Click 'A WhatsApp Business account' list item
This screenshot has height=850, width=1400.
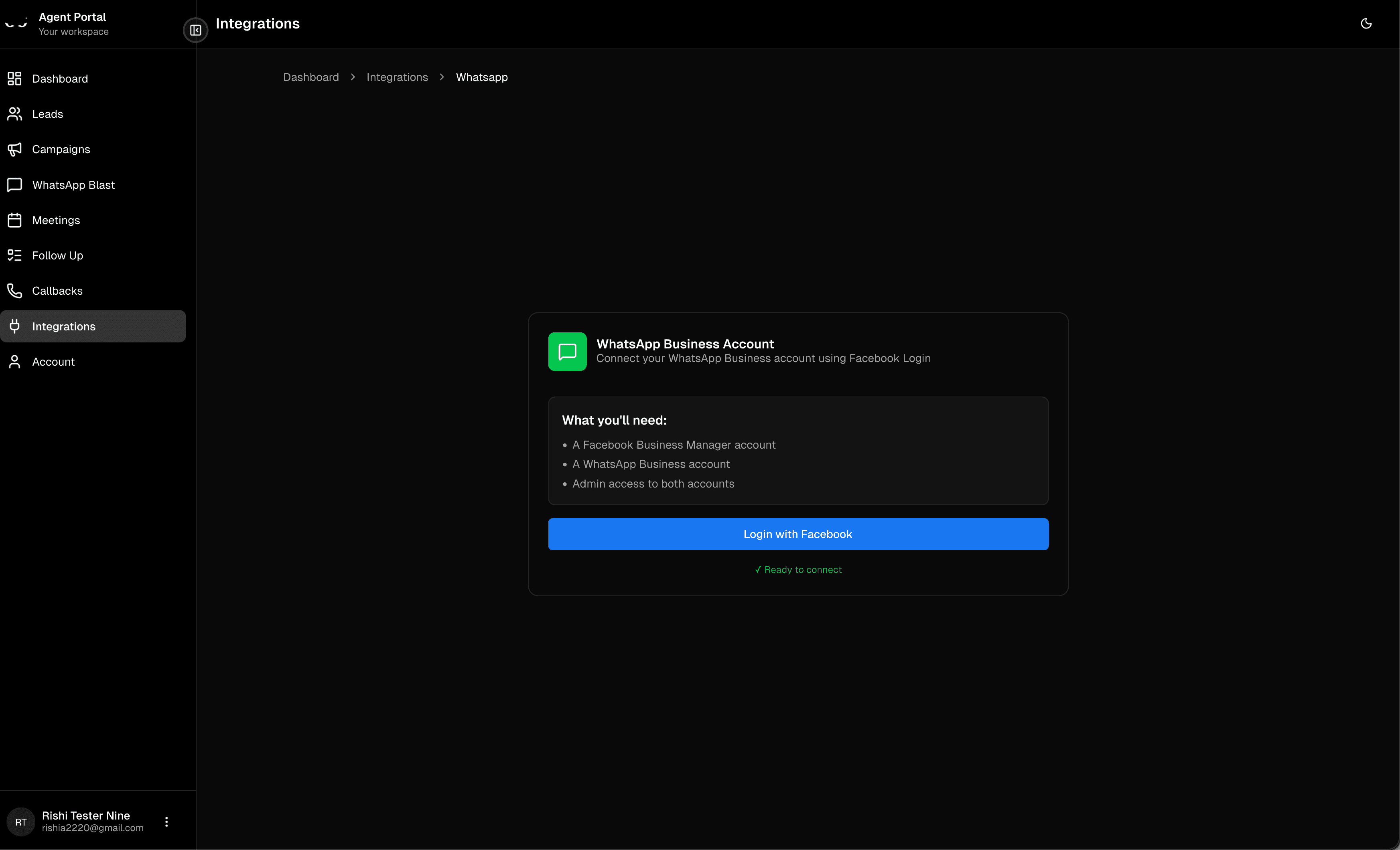coord(651,464)
